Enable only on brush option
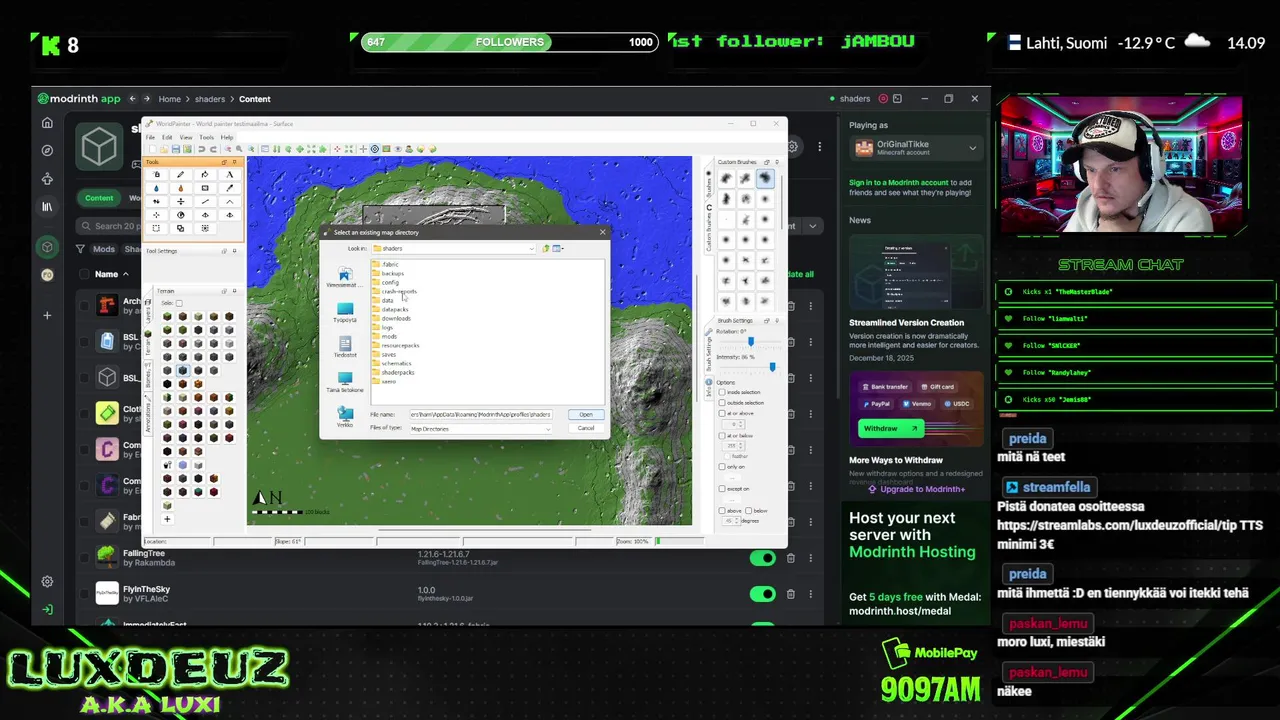Image resolution: width=1280 pixels, height=720 pixels. click(x=722, y=467)
